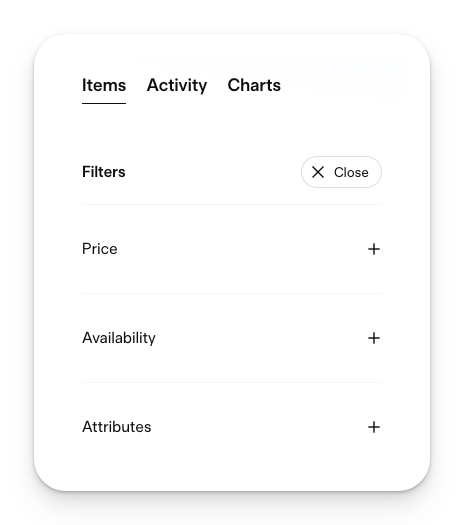Click the Filters heading text
The height and width of the screenshot is (525, 464).
click(103, 172)
